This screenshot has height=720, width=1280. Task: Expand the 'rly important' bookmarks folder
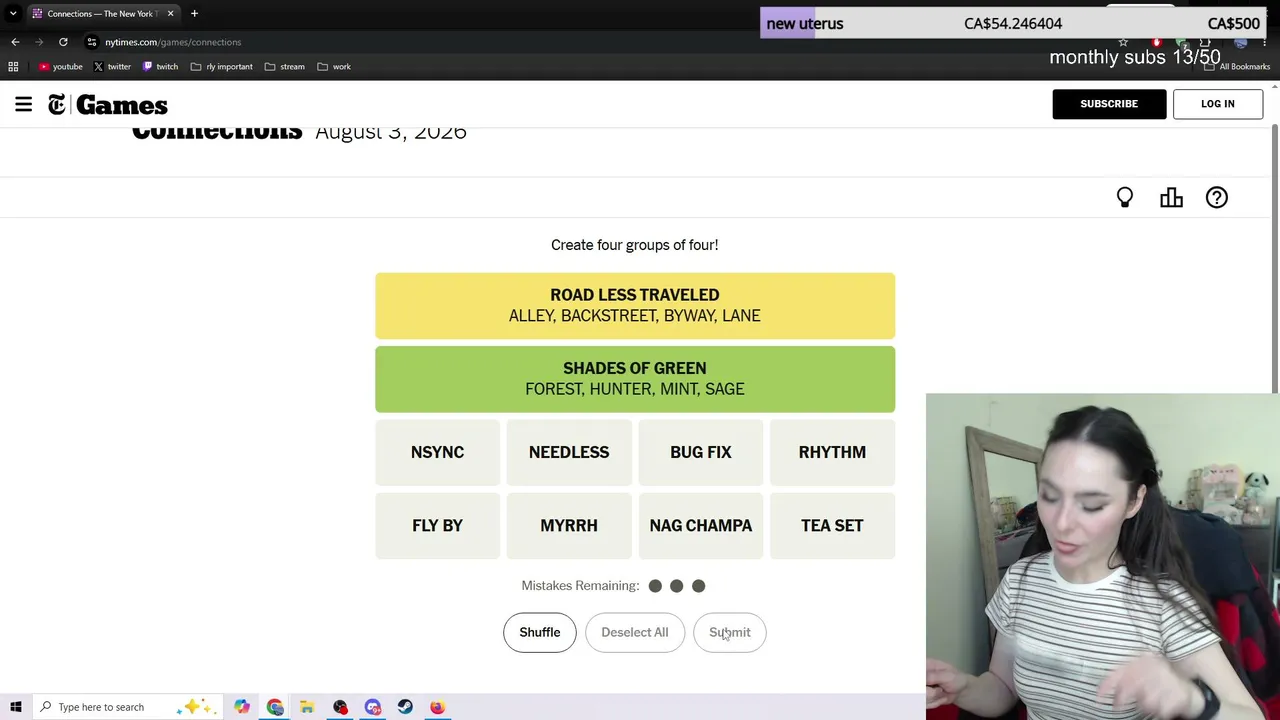coord(222,67)
